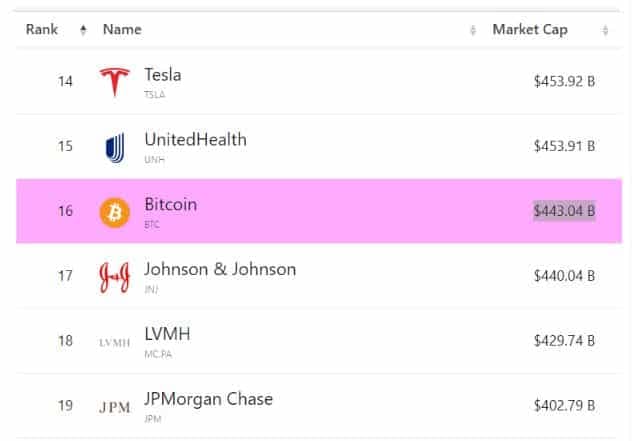Click the LVMH logo icon

(x=115, y=343)
